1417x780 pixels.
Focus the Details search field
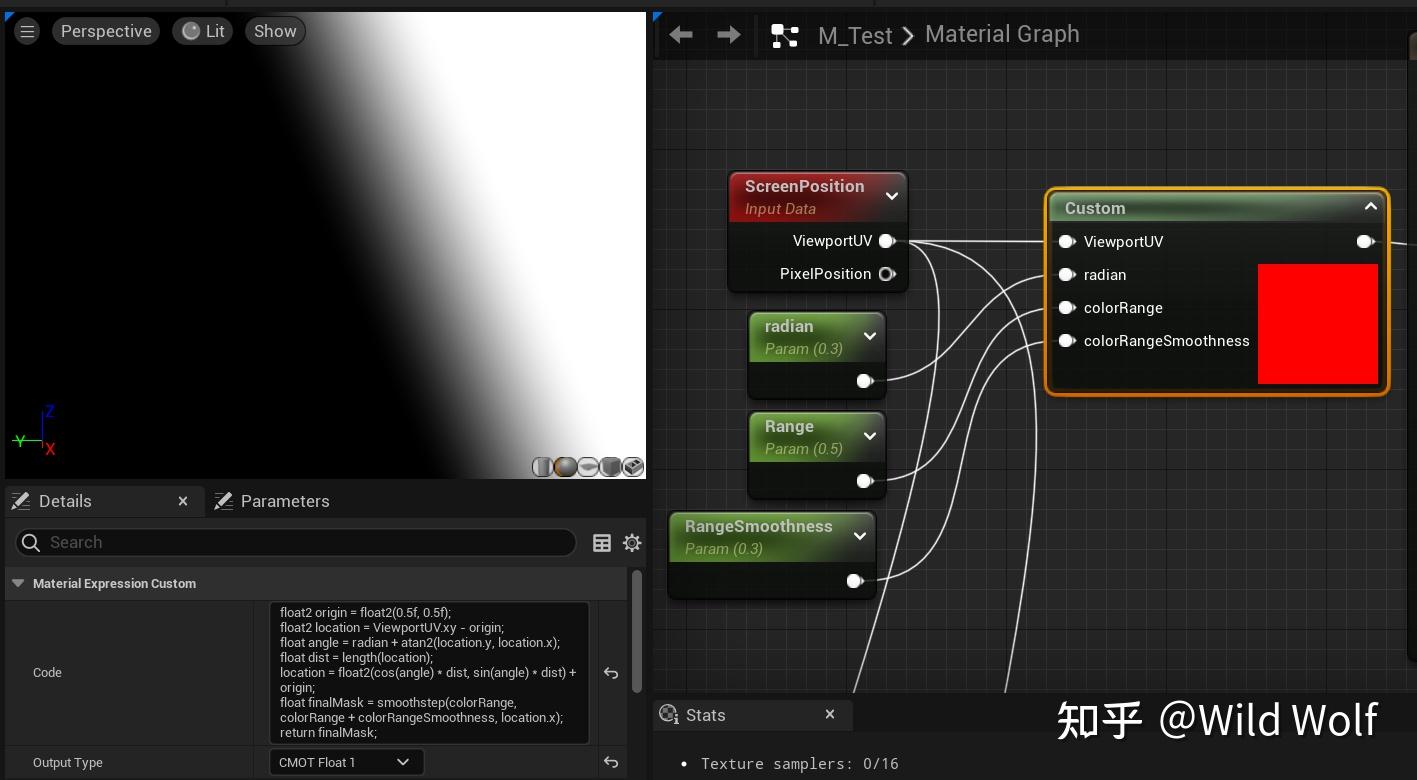(x=296, y=542)
